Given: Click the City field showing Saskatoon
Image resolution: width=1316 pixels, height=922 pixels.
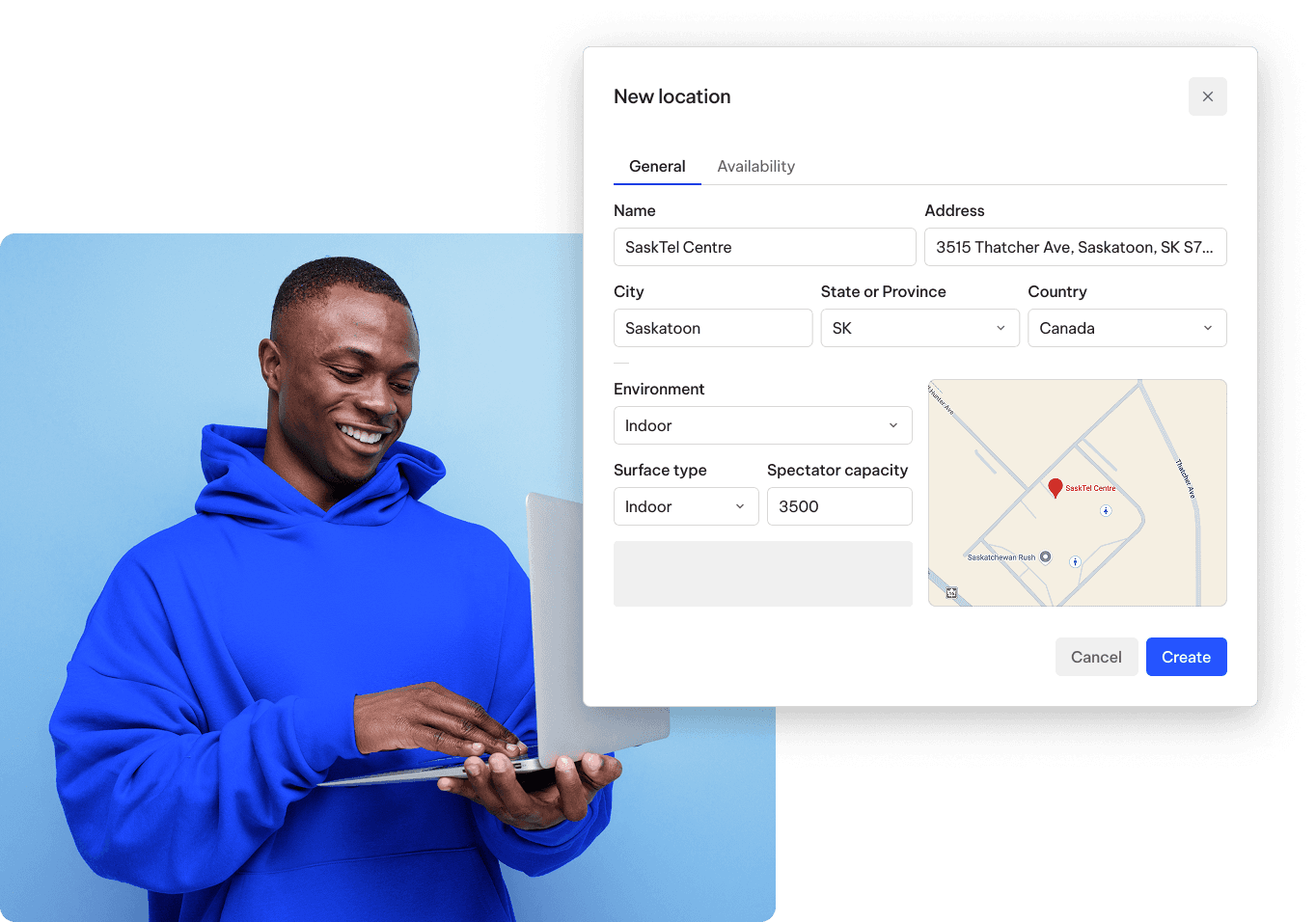Looking at the screenshot, I should tap(713, 328).
